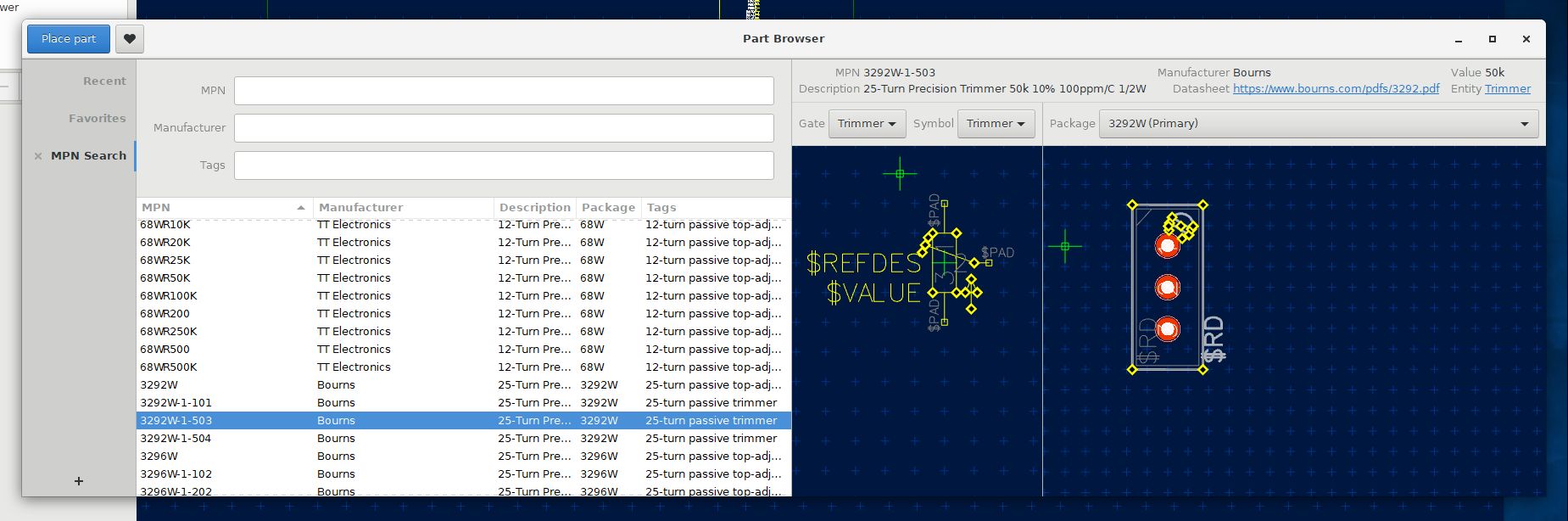Select part row 68WR25K
The width and height of the screenshot is (1568, 521).
click(x=464, y=260)
